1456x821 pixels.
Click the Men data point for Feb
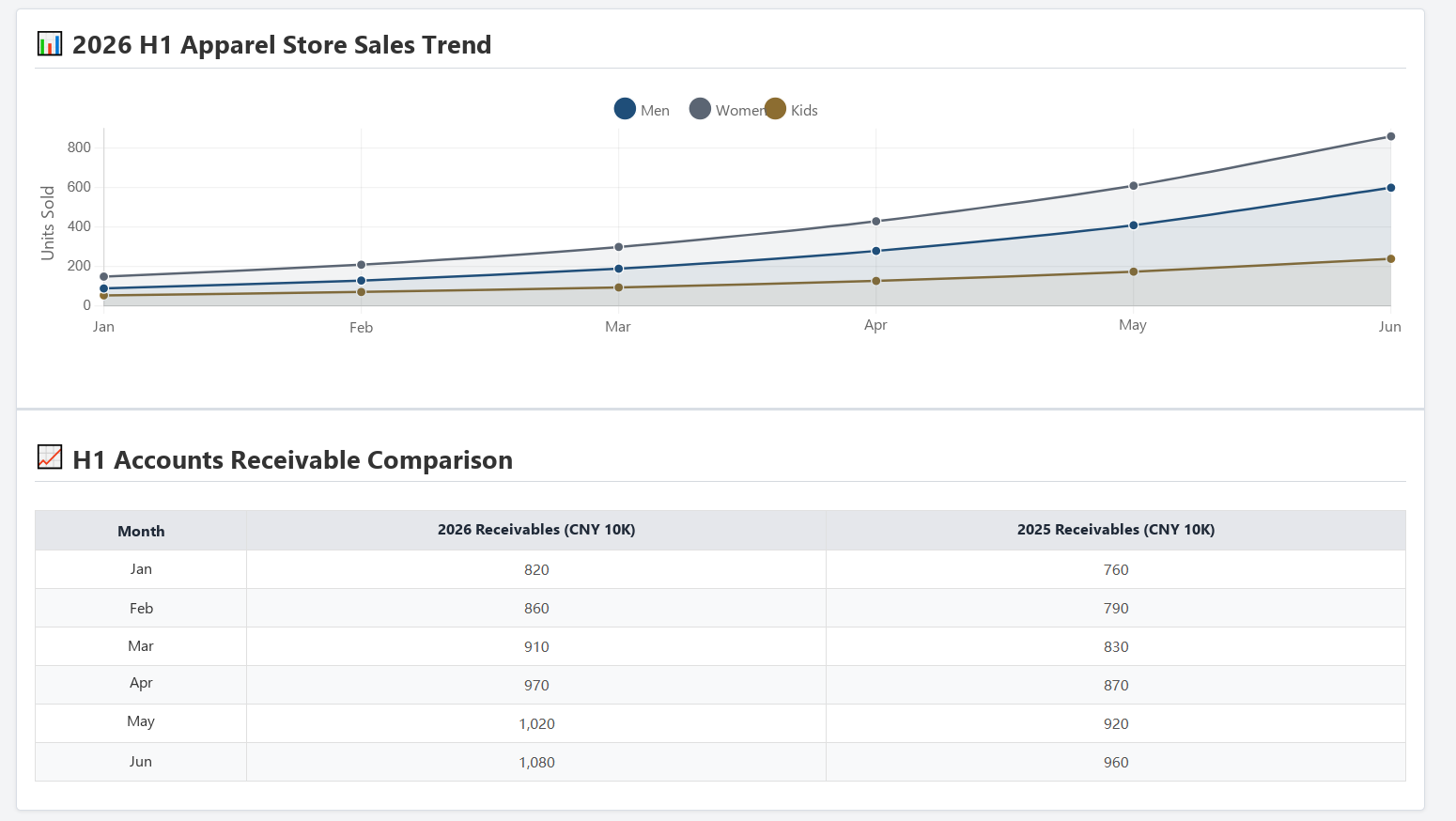coord(361,281)
